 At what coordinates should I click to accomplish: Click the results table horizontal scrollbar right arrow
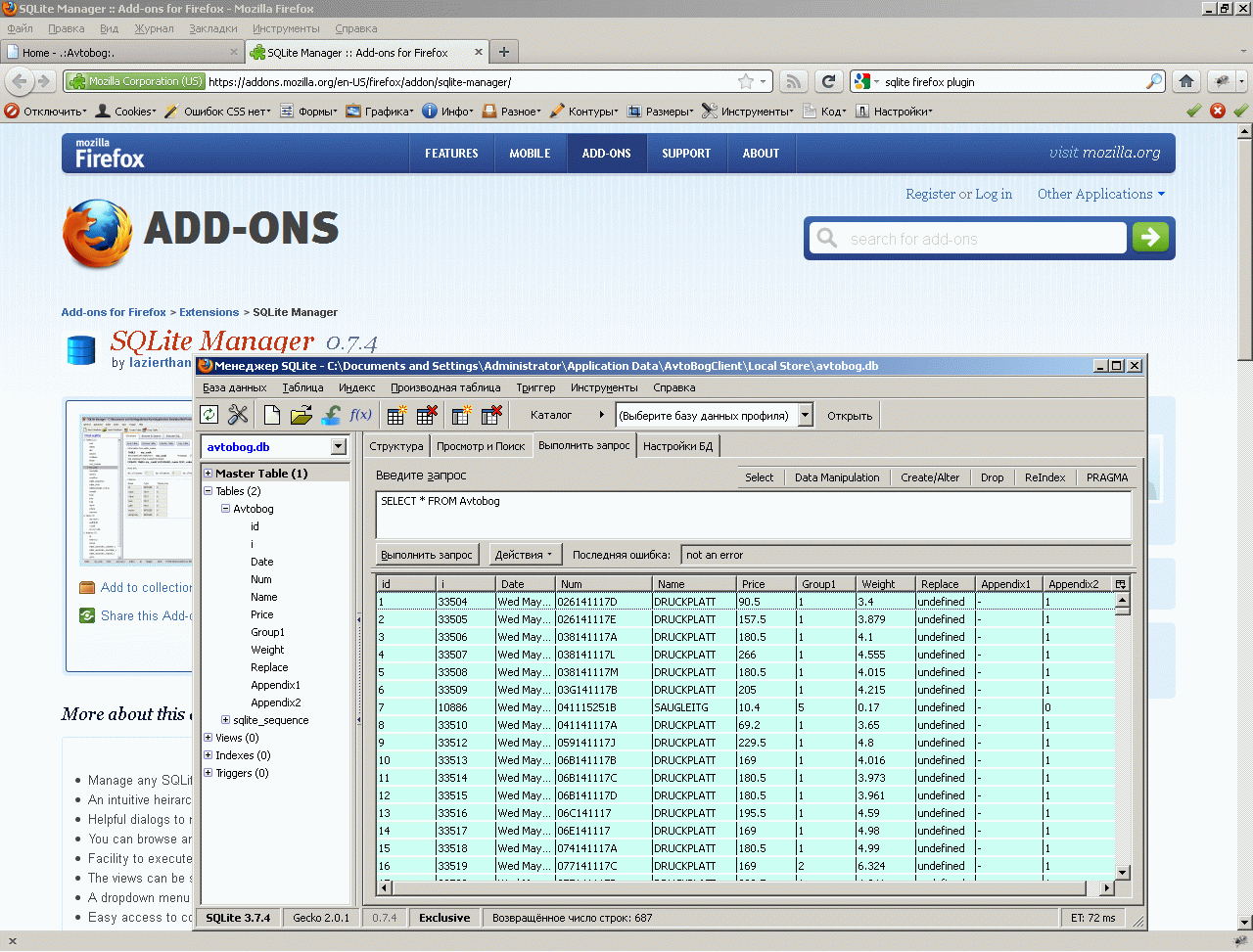1107,887
